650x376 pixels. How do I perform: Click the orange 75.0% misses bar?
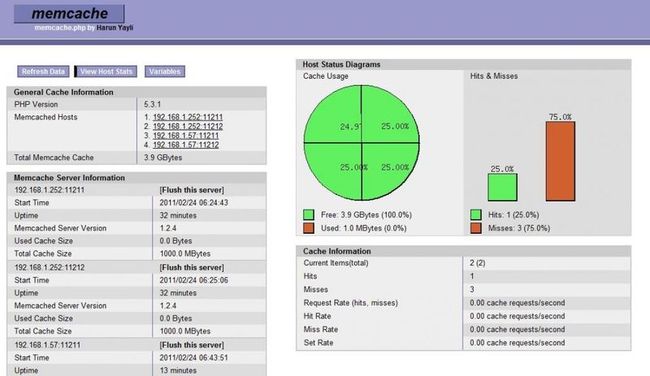pos(560,161)
